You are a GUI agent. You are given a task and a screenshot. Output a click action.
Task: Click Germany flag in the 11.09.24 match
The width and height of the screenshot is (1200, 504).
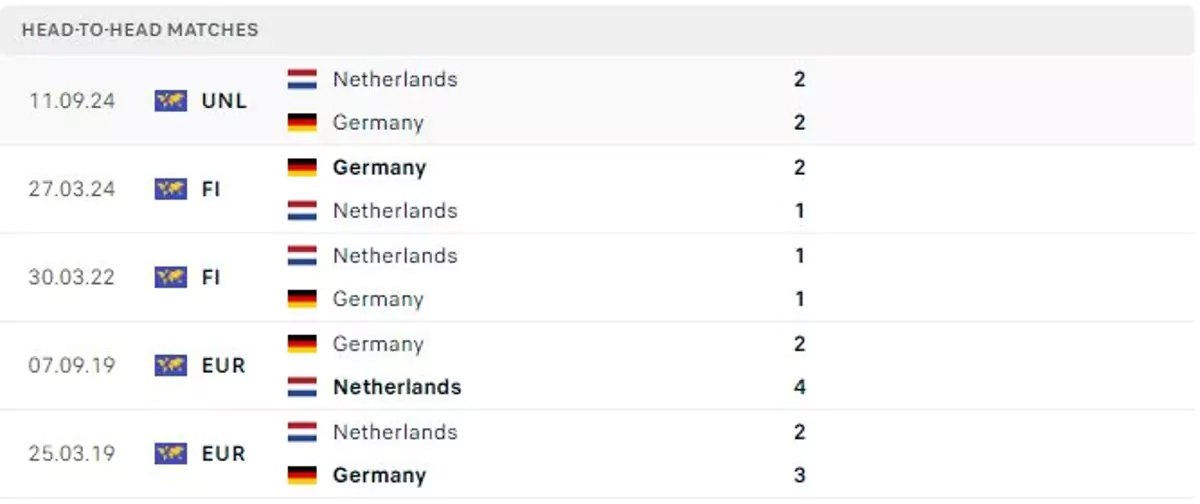pos(302,123)
